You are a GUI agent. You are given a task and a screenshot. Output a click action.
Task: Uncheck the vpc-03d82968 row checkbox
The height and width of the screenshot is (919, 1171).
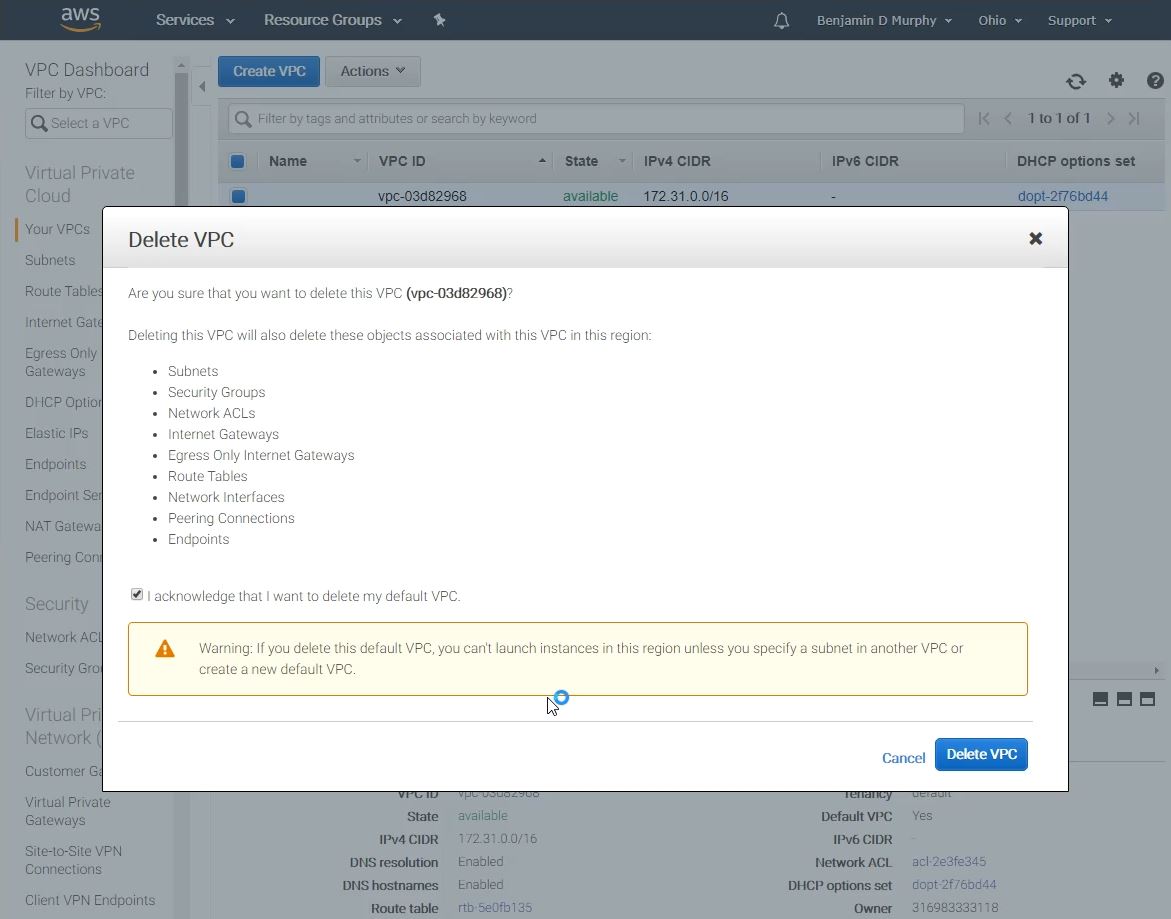point(238,196)
